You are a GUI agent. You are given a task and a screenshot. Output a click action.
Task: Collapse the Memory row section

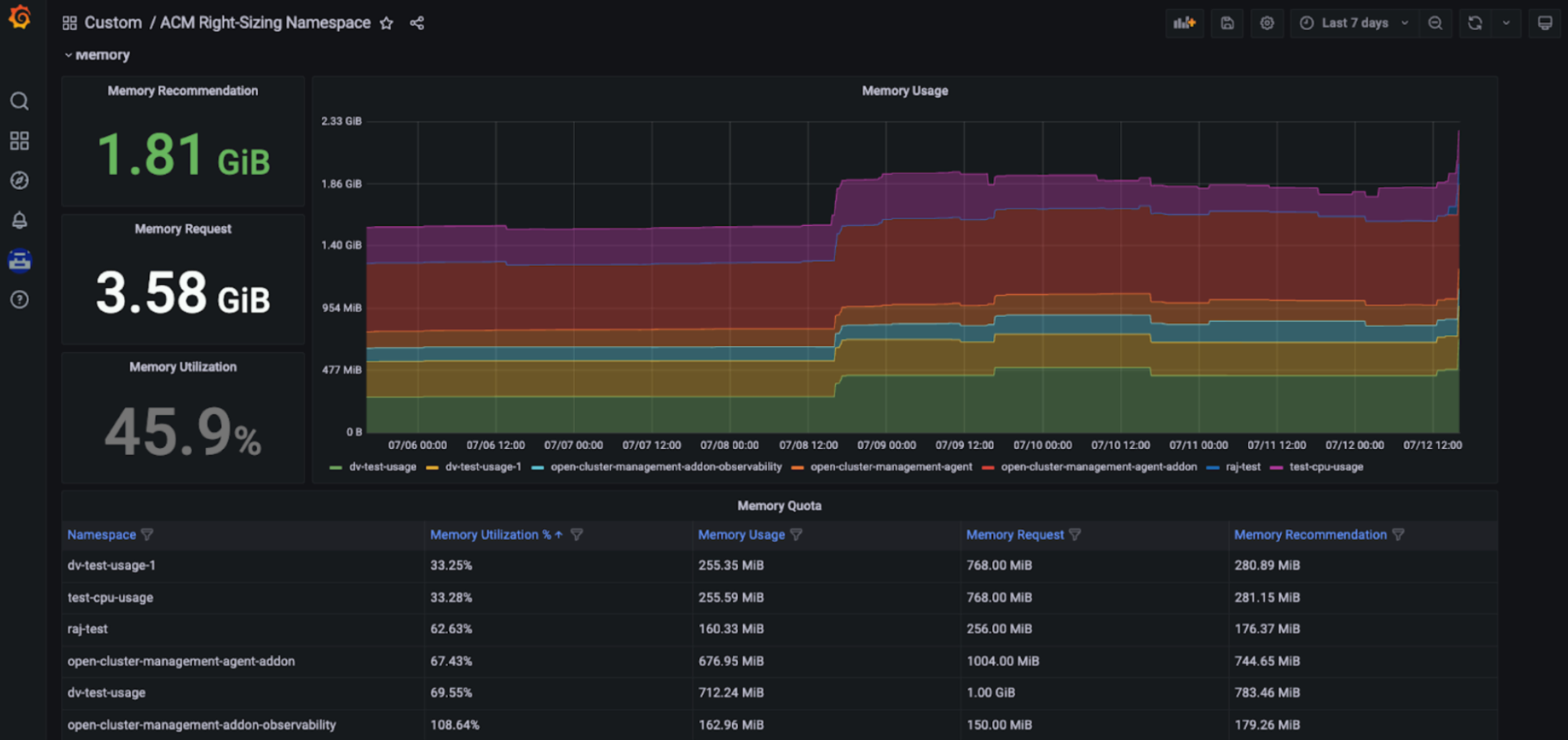96,55
